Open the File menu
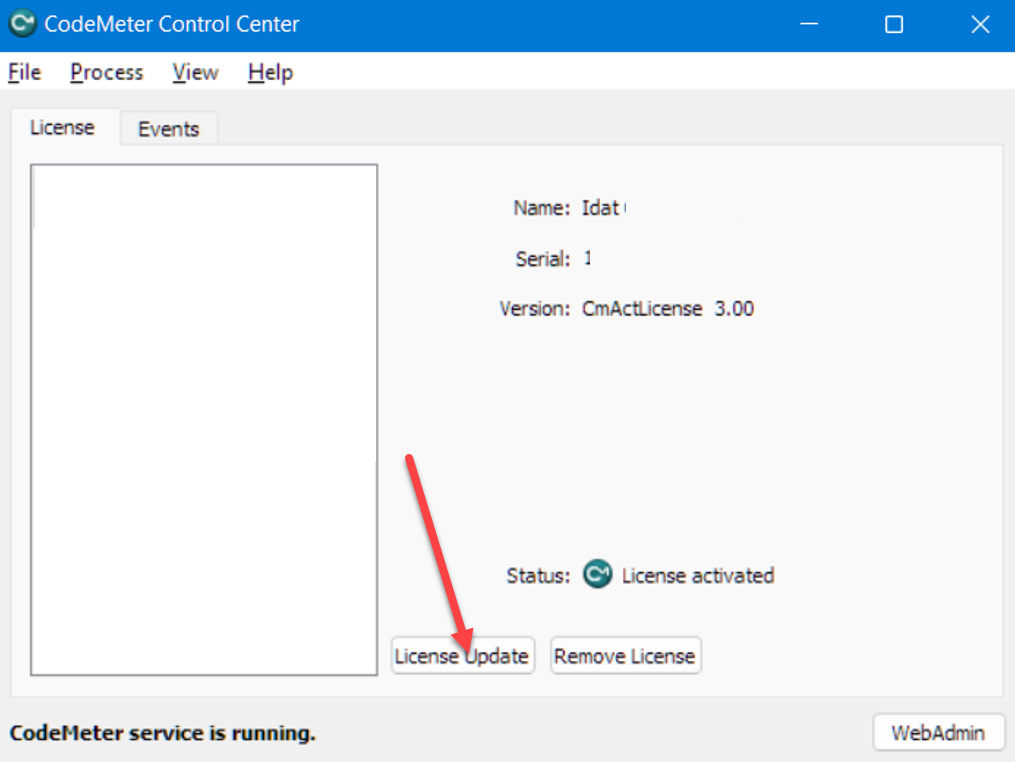Viewport: 1015px width, 762px height. coord(25,72)
